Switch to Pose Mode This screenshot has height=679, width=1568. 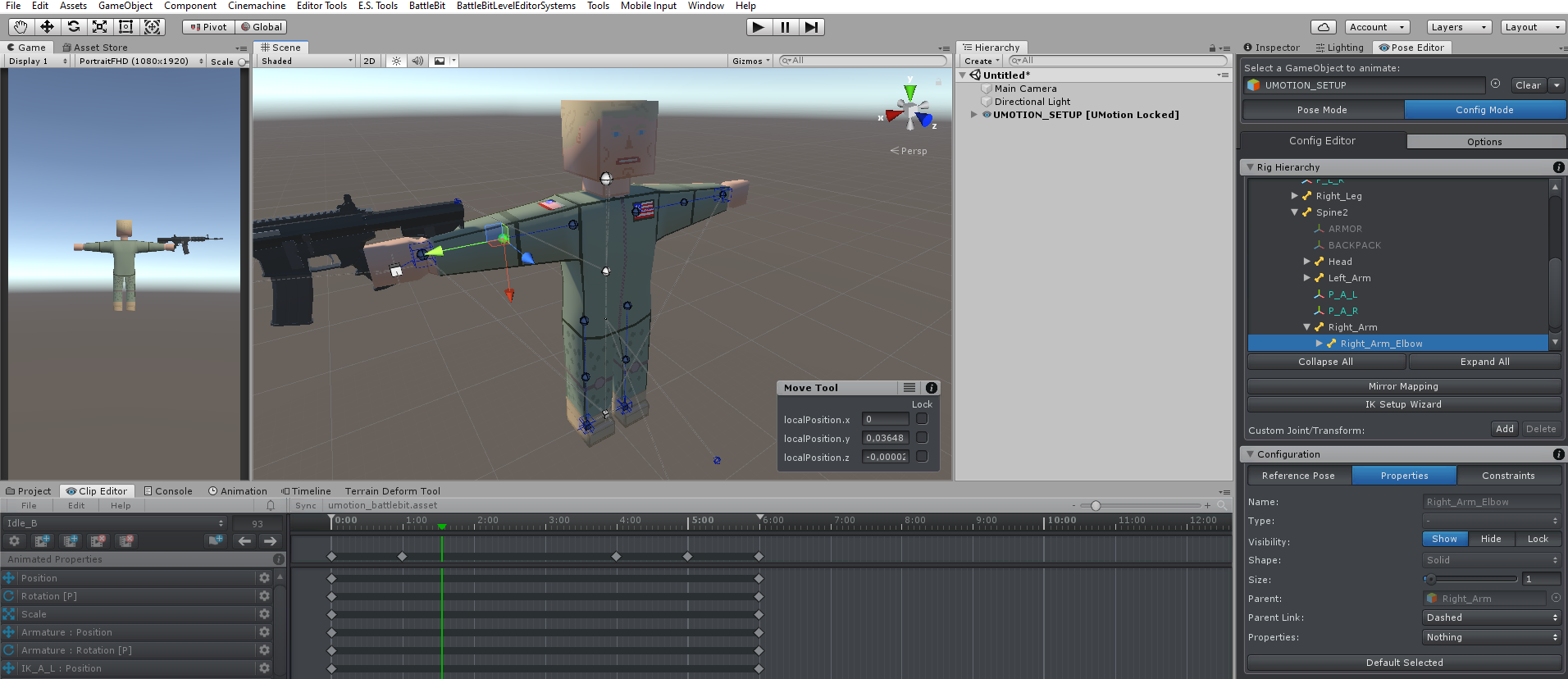[x=1322, y=110]
